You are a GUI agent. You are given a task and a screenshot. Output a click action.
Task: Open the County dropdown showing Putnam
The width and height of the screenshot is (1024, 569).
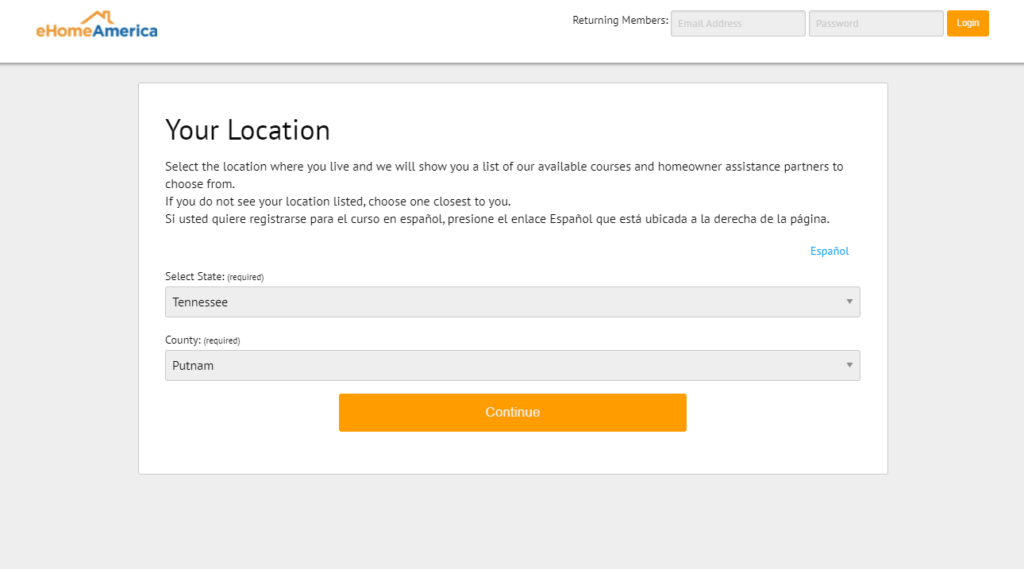[512, 365]
